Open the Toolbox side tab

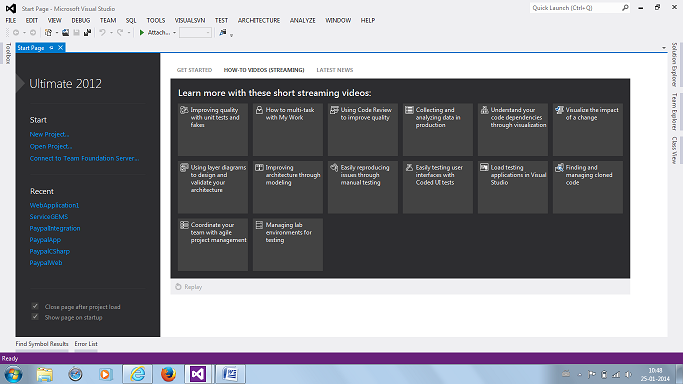[8, 54]
